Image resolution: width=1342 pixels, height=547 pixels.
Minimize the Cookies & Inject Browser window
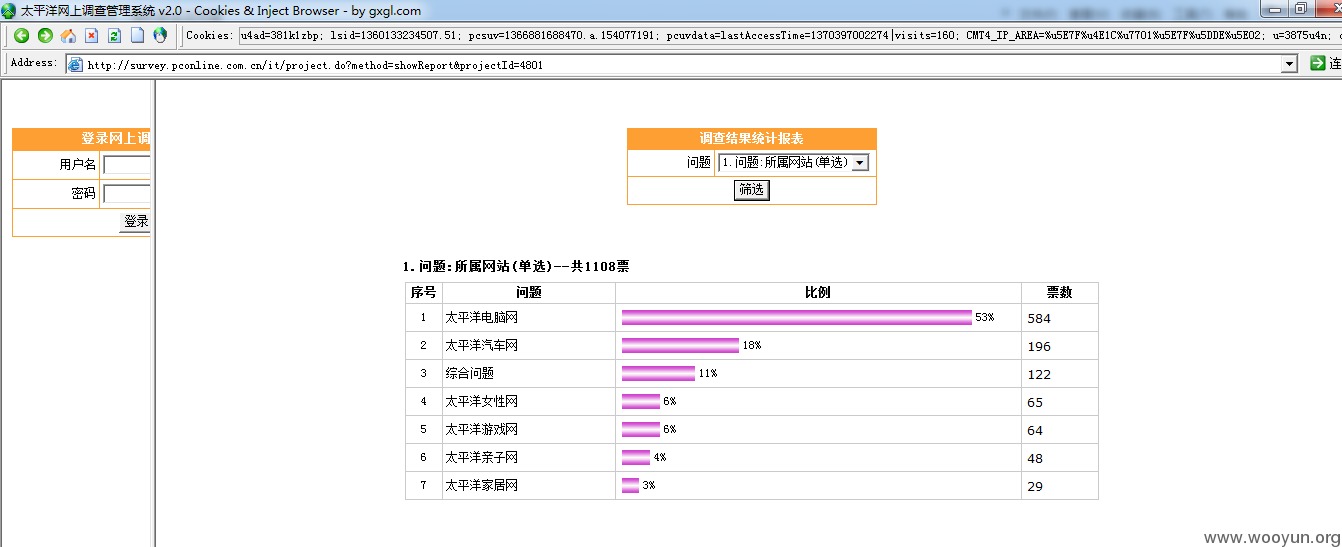click(1273, 8)
